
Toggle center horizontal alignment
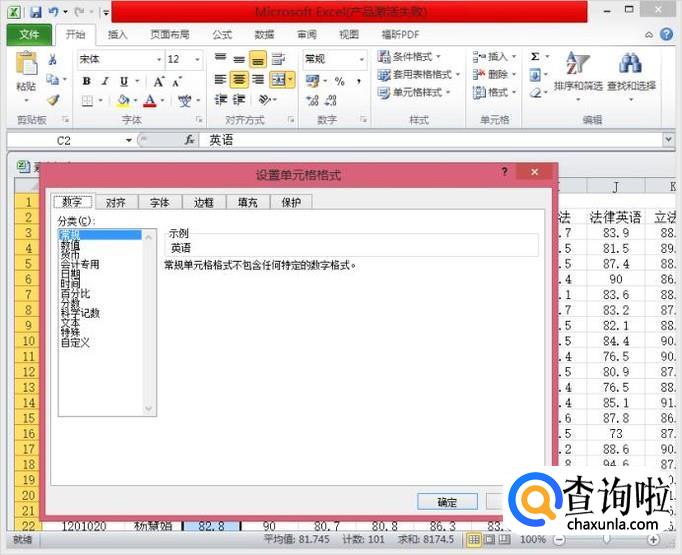[239, 80]
